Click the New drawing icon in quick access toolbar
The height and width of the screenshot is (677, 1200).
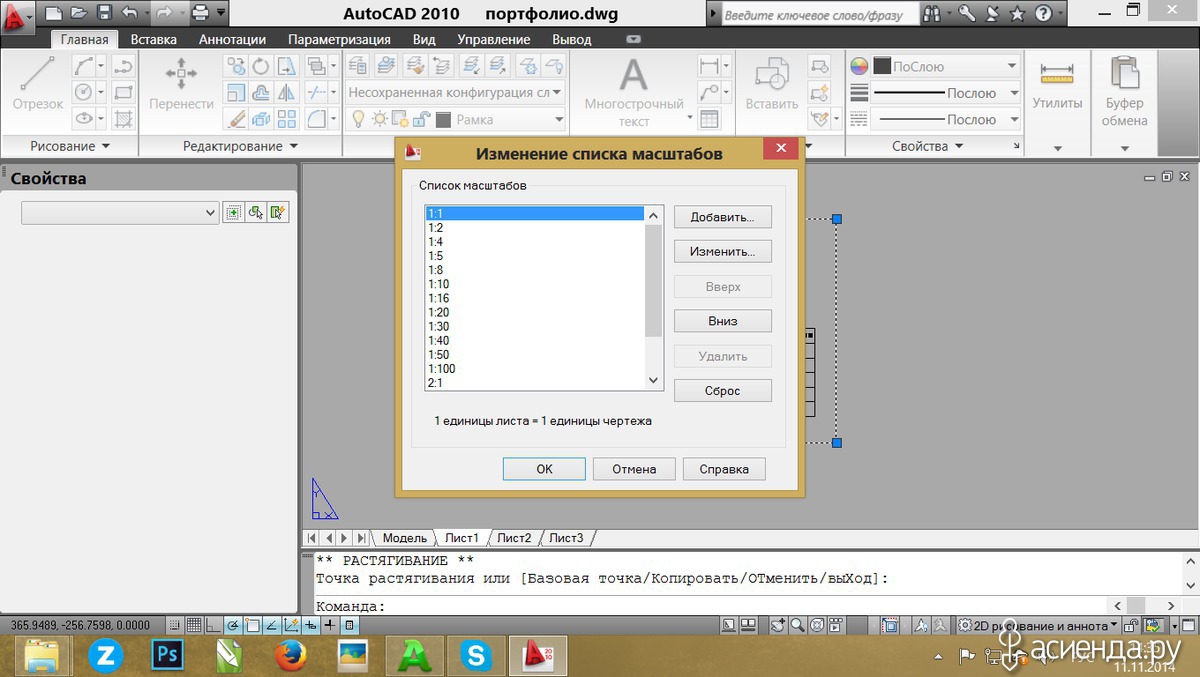point(54,14)
